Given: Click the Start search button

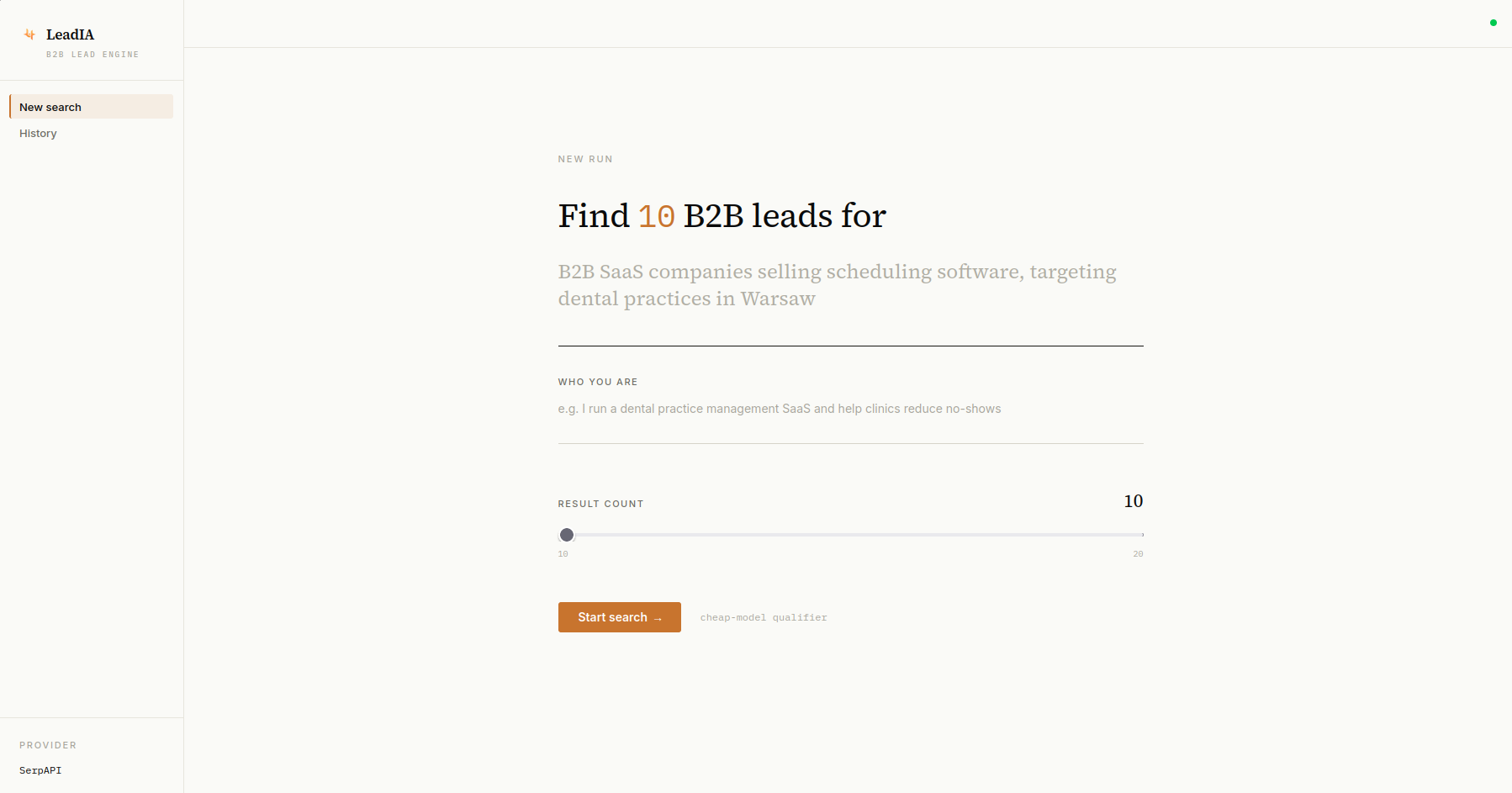Looking at the screenshot, I should (620, 617).
